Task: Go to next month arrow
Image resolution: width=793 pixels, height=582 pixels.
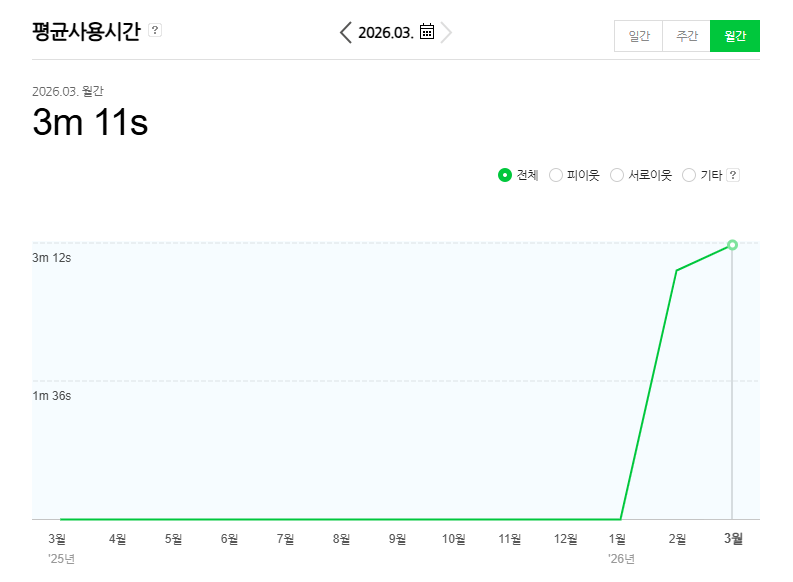Action: point(446,32)
